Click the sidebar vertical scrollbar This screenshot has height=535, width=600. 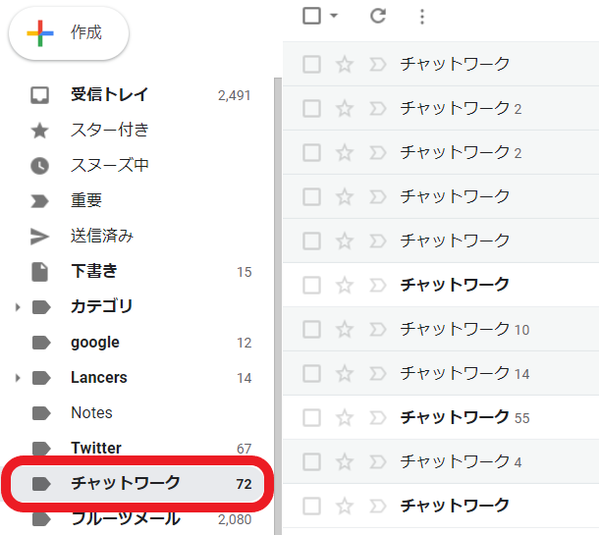click(x=278, y=306)
